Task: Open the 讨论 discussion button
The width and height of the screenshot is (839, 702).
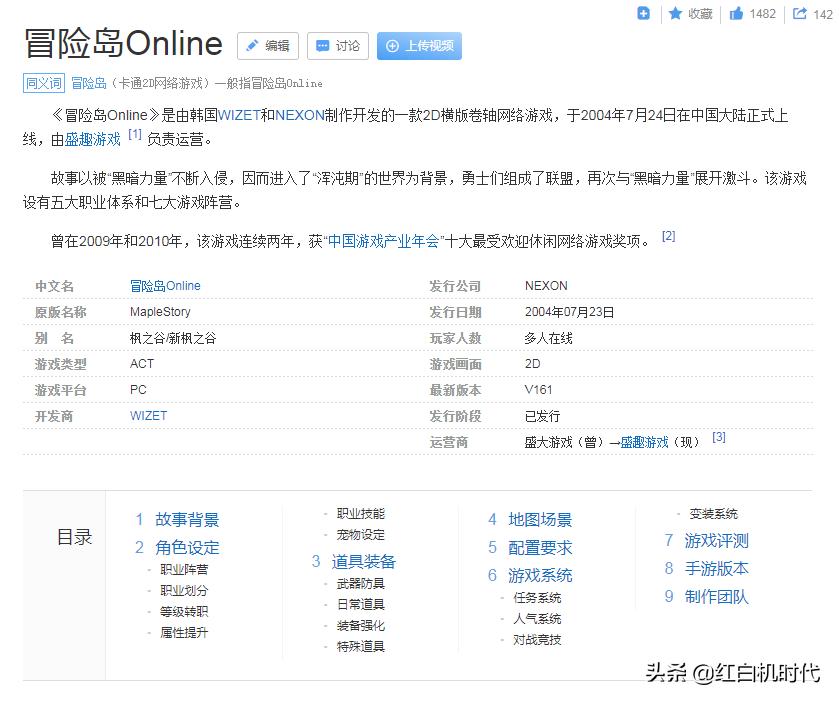Action: 338,46
